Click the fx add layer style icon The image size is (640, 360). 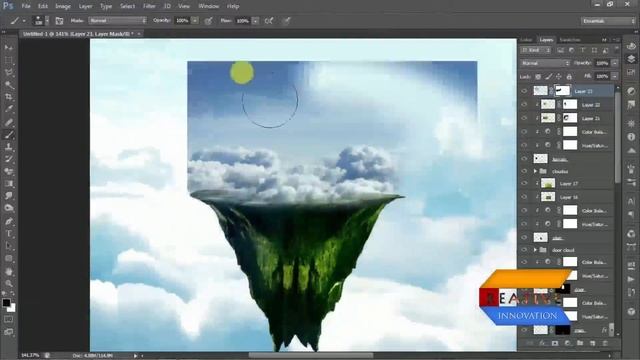542,343
